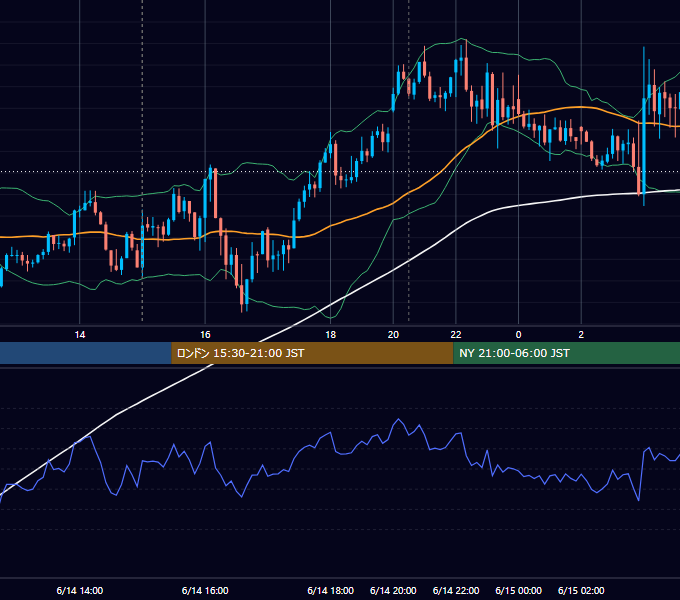Click the blue session bar before London

pos(86,353)
